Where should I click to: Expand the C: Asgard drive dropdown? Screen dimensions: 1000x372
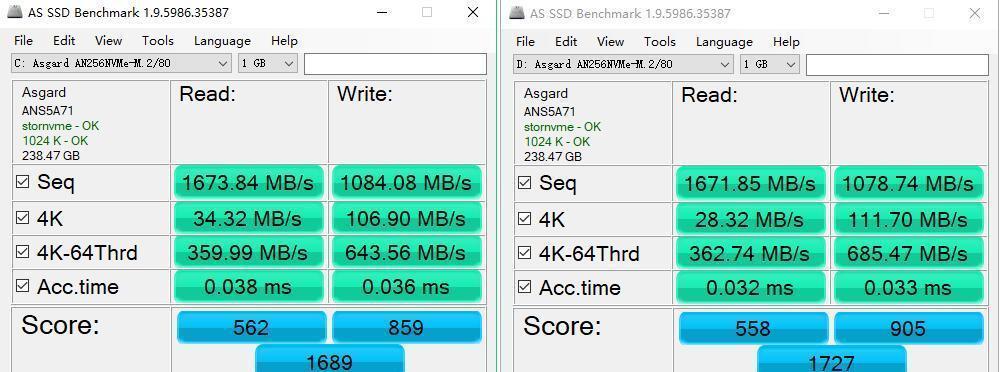point(121,63)
